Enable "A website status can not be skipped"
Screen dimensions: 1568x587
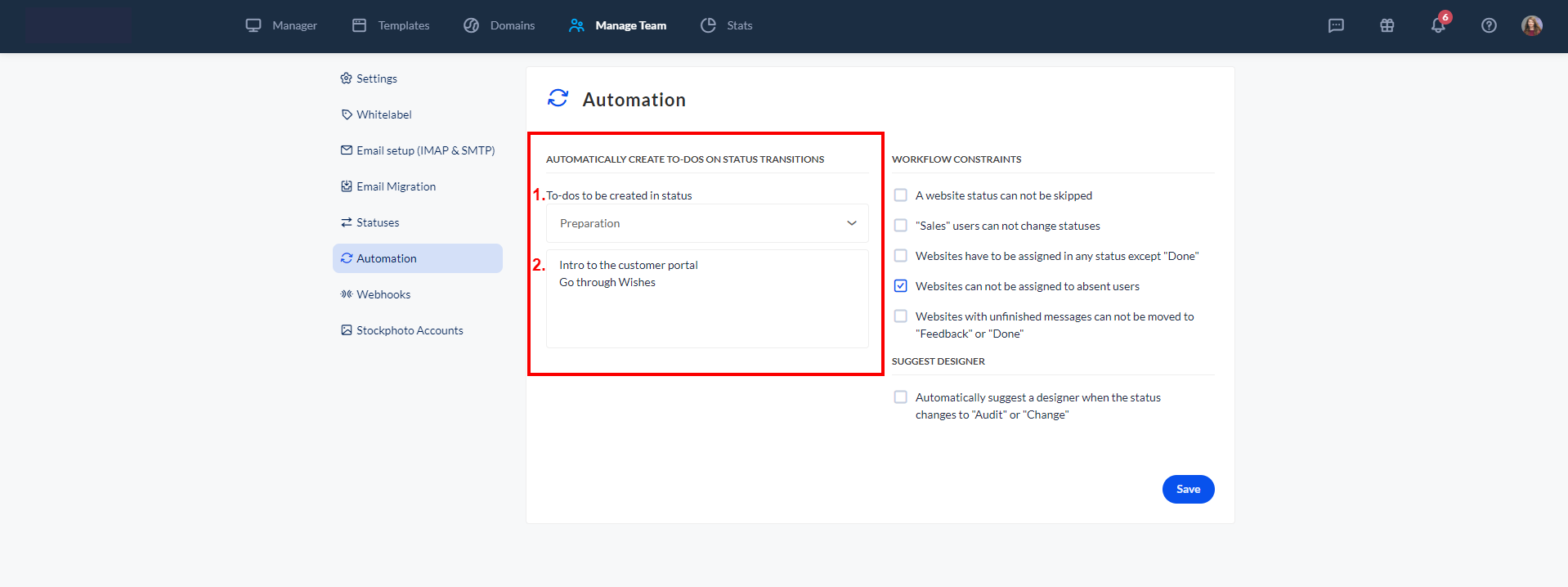[x=900, y=195]
